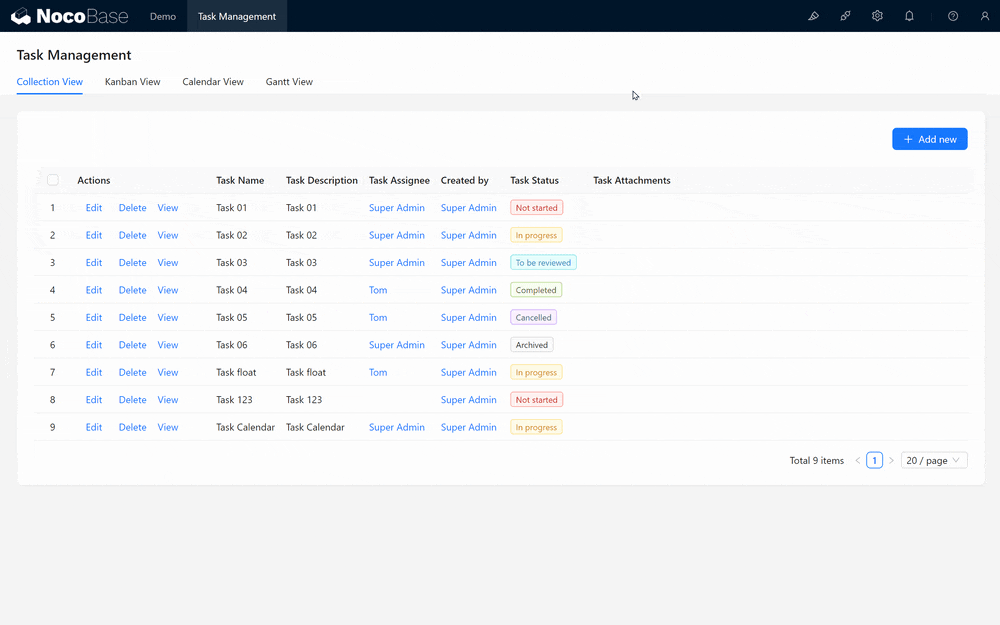Click the Actions column header

coord(94,180)
